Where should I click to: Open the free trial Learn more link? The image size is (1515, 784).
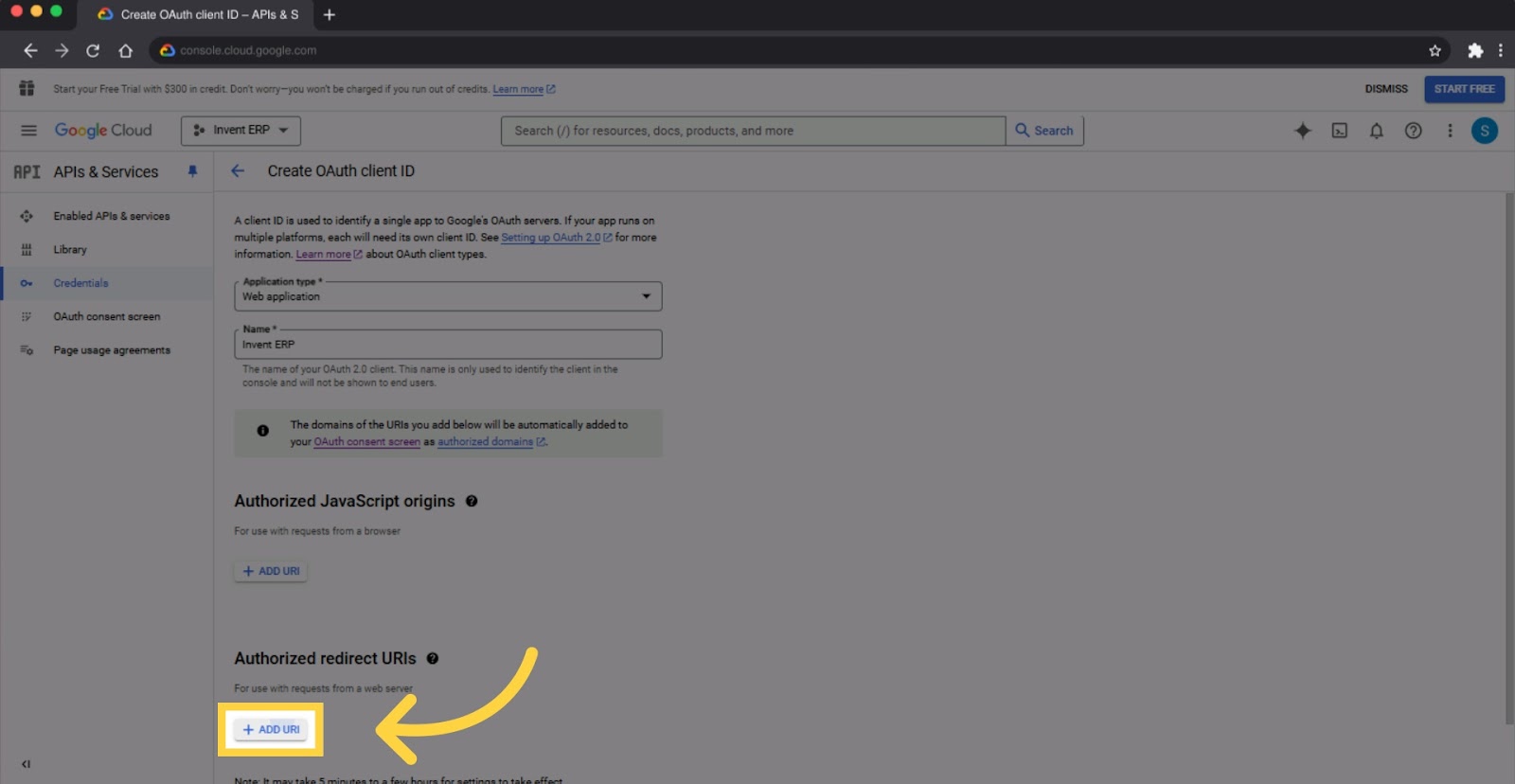coord(524,89)
